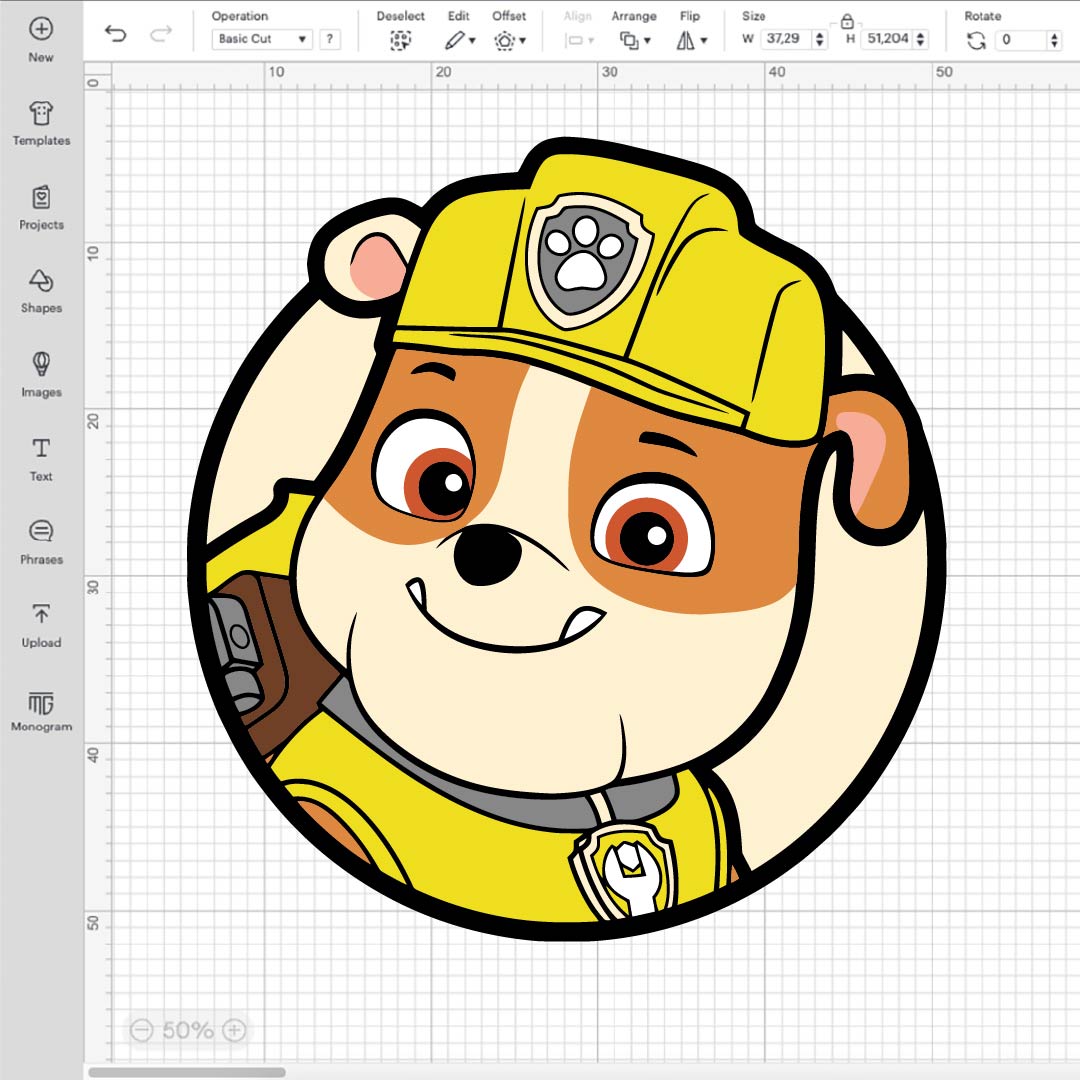Viewport: 1080px width, 1080px height.
Task: Select the Text tool
Action: (41, 459)
